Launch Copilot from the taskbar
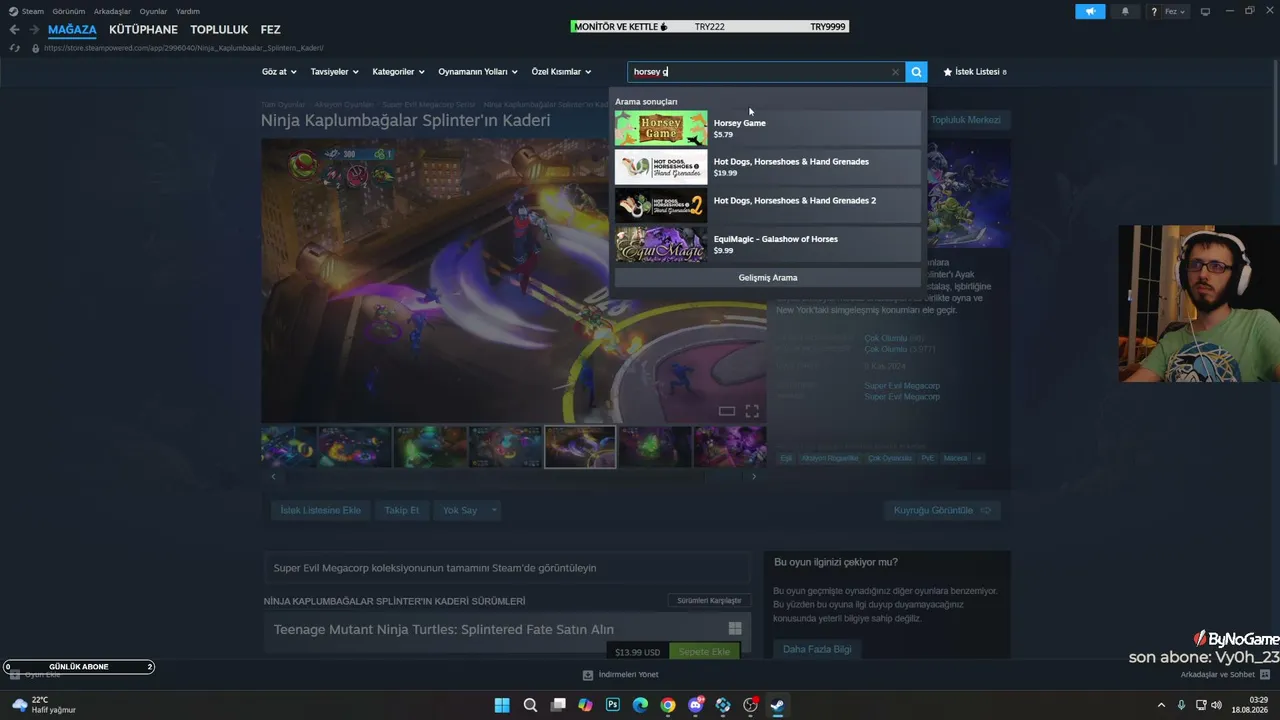Image resolution: width=1280 pixels, height=720 pixels. (x=585, y=705)
